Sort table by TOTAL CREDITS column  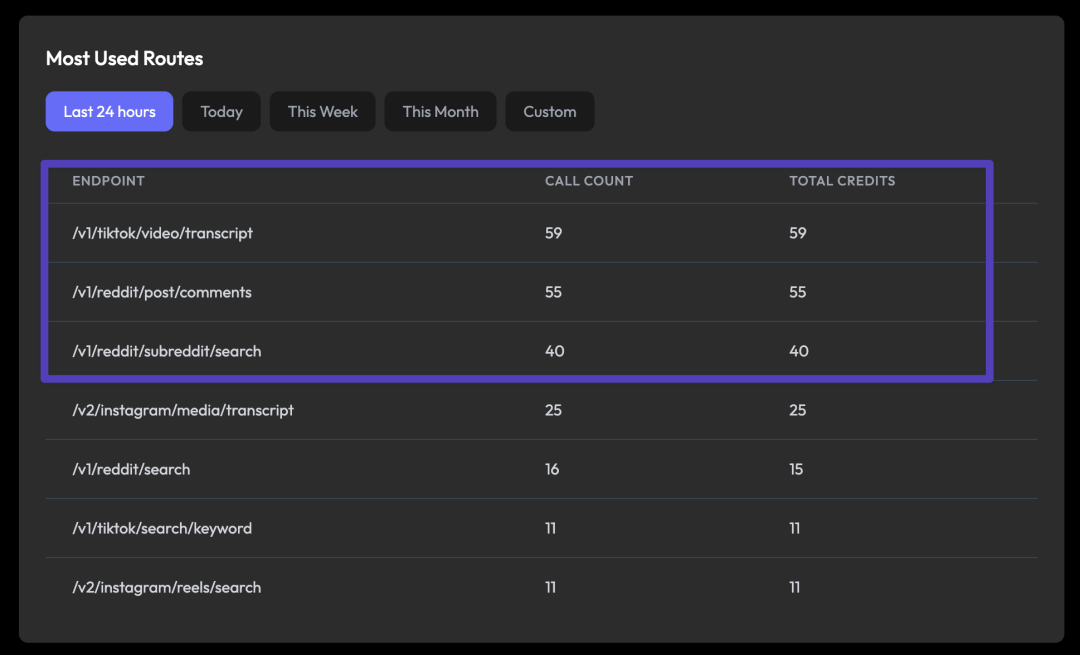pos(841,181)
